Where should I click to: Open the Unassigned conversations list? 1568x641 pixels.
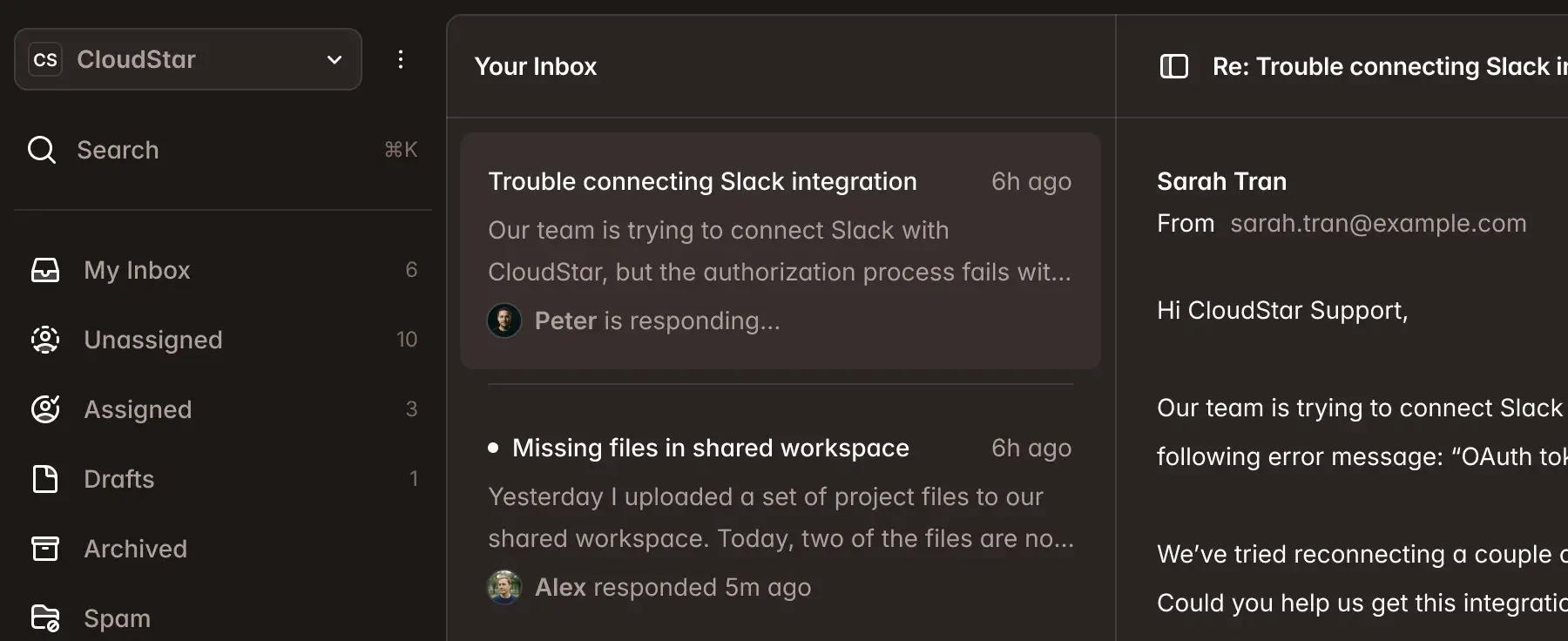click(153, 340)
